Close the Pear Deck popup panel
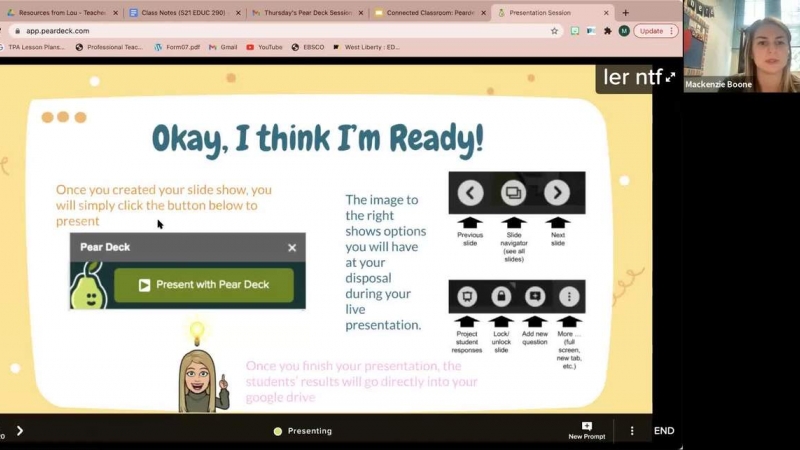The width and height of the screenshot is (800, 450). 292,247
